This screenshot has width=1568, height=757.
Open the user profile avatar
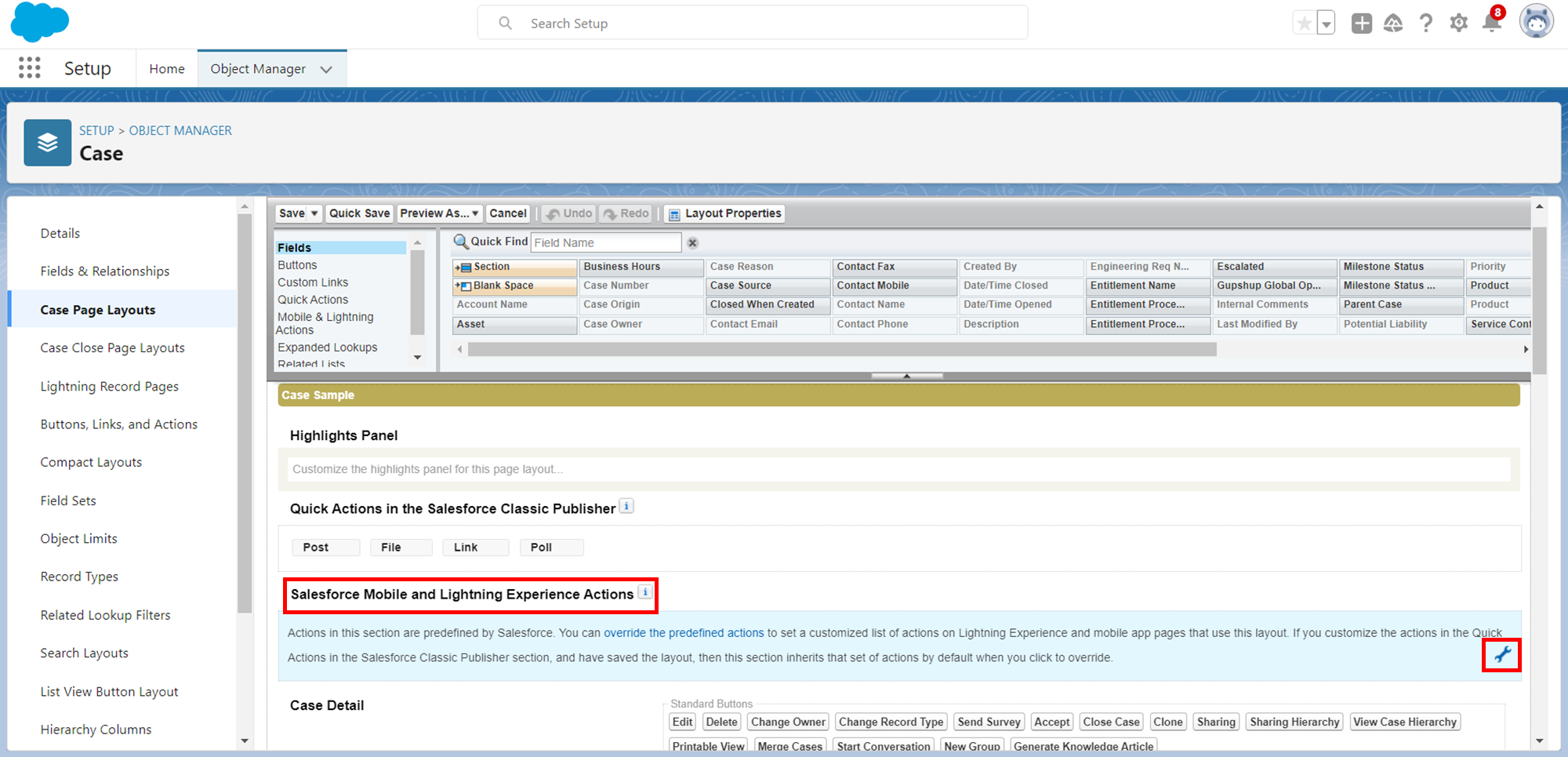1537,22
